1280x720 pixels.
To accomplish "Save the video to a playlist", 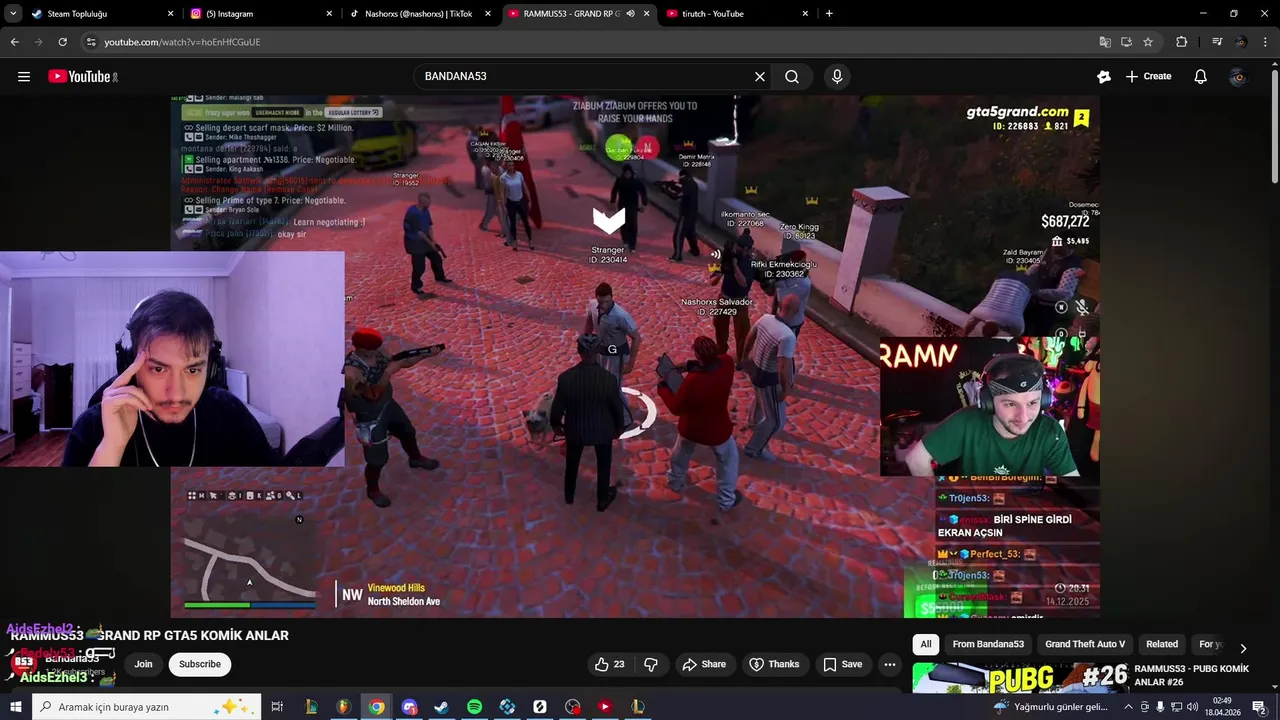I will (x=842, y=664).
